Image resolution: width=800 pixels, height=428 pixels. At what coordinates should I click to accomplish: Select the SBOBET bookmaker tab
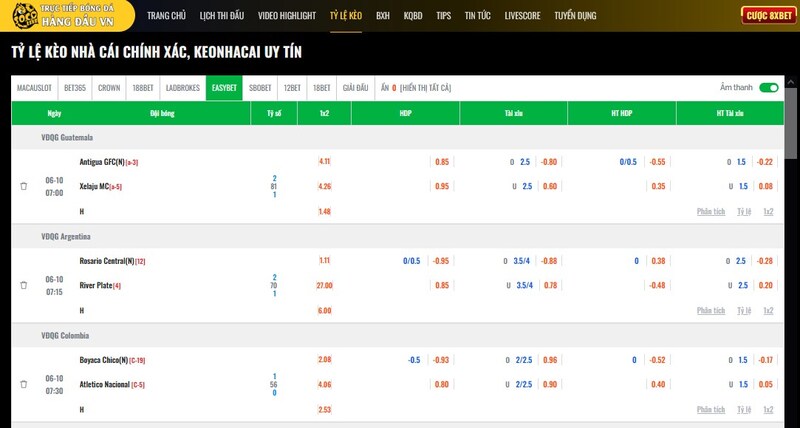260,88
